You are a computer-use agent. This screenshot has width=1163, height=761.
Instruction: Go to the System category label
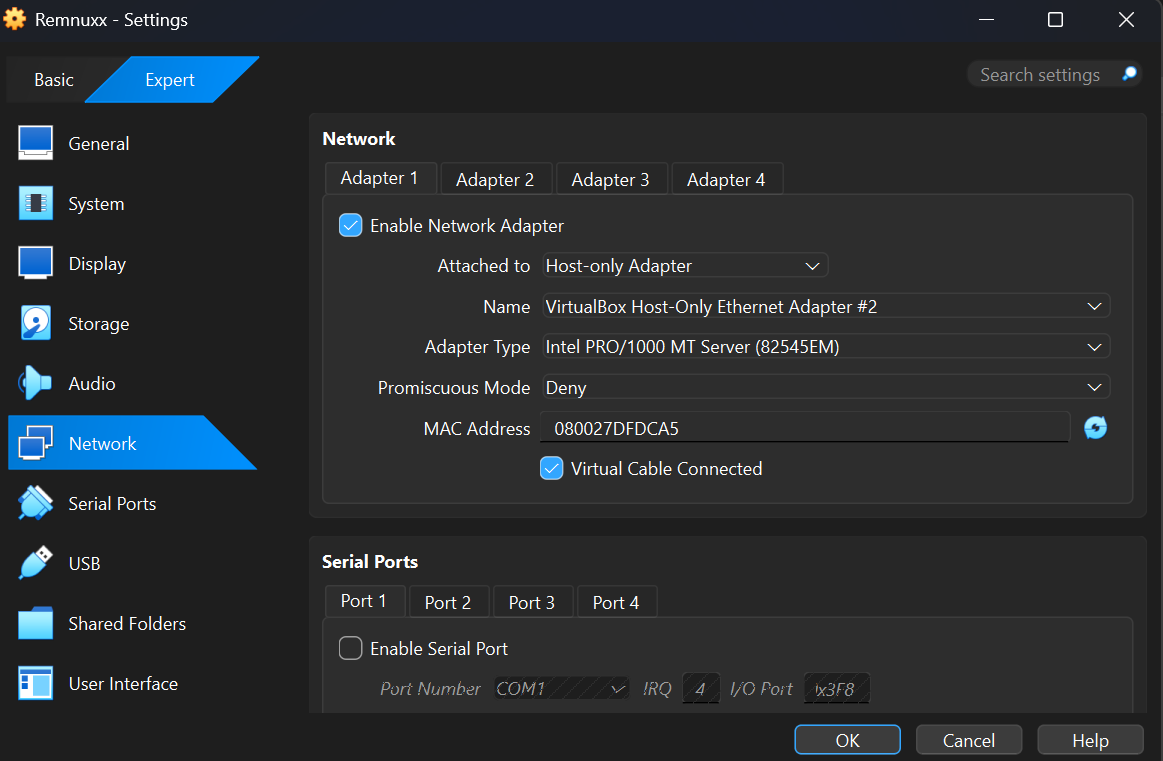(96, 203)
